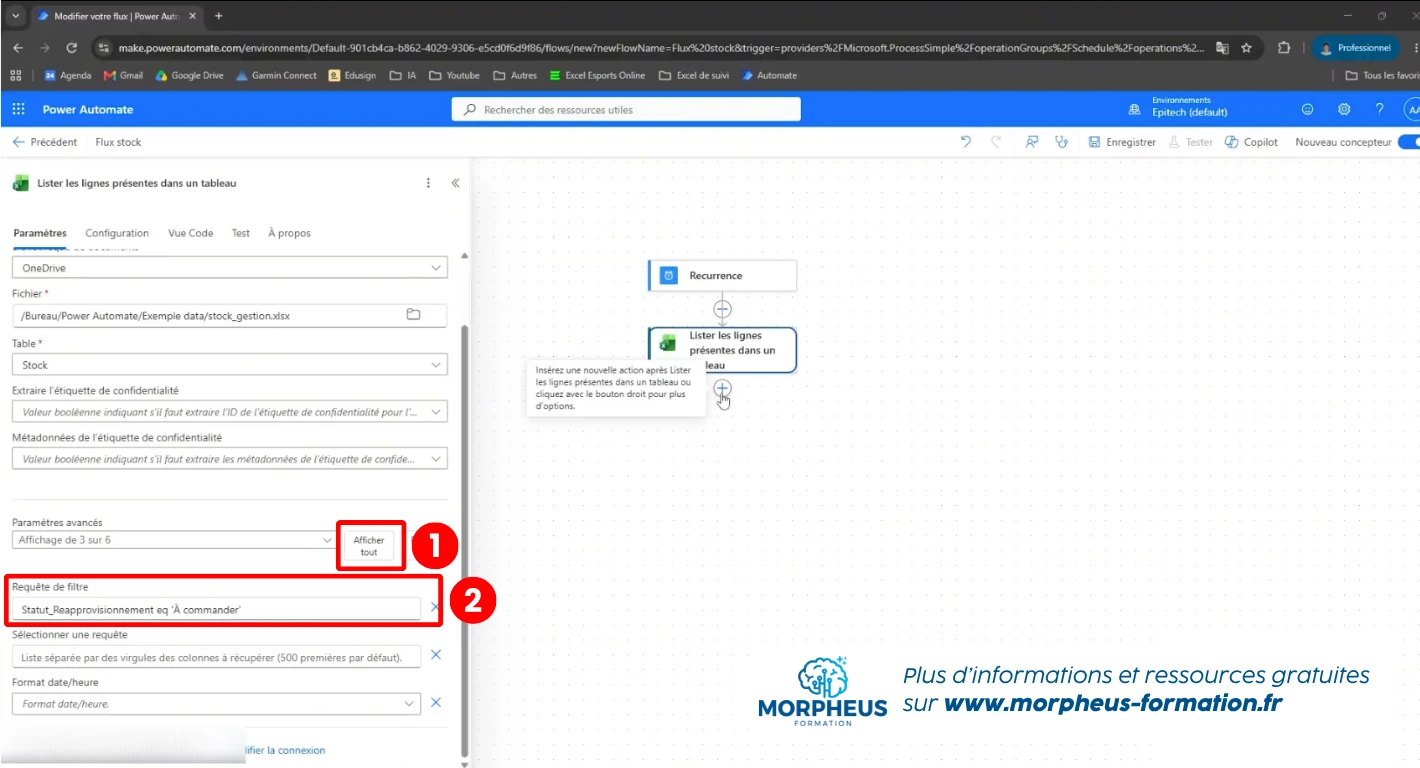Insert a step after Recurrence with the plus

(x=722, y=309)
